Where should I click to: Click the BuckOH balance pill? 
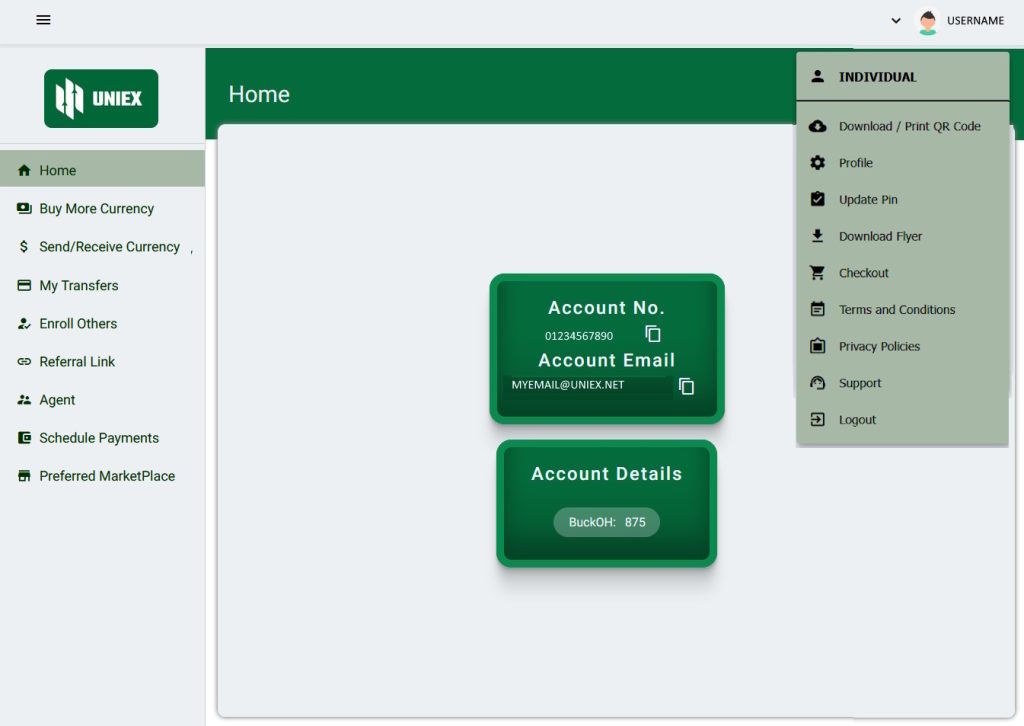[607, 522]
